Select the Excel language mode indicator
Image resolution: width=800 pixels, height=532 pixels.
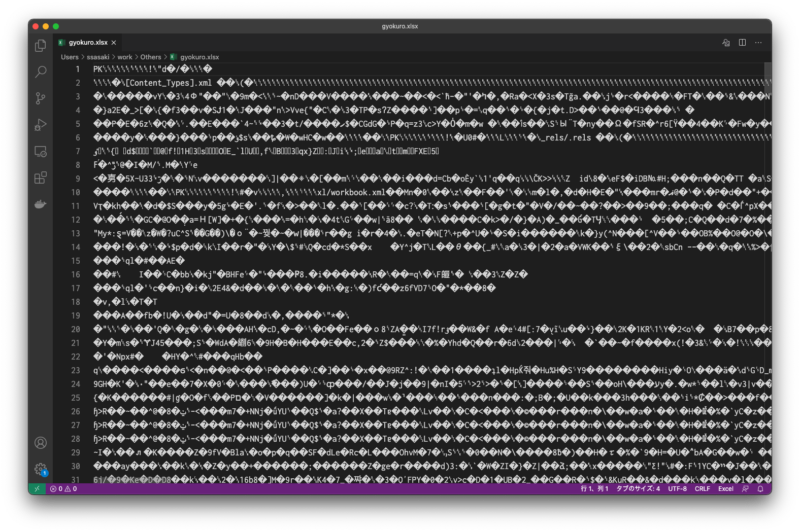click(726, 489)
